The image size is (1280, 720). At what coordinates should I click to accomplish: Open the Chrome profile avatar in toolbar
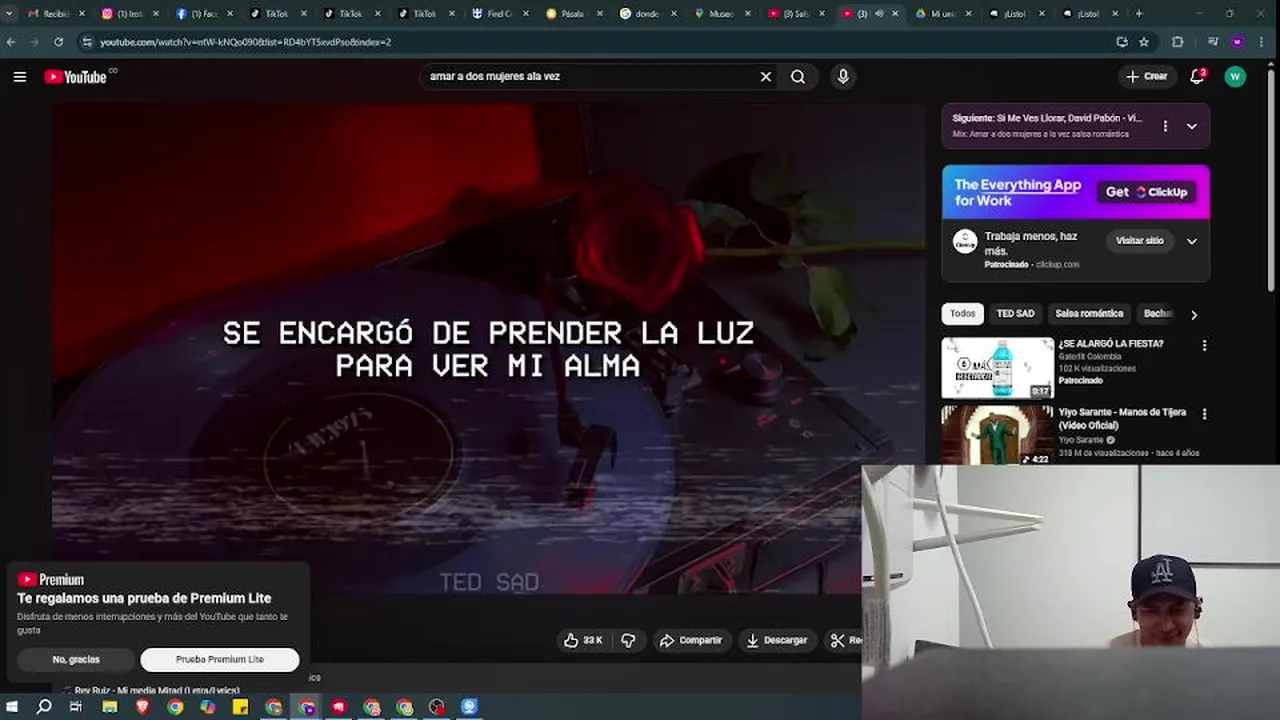(x=1237, y=42)
